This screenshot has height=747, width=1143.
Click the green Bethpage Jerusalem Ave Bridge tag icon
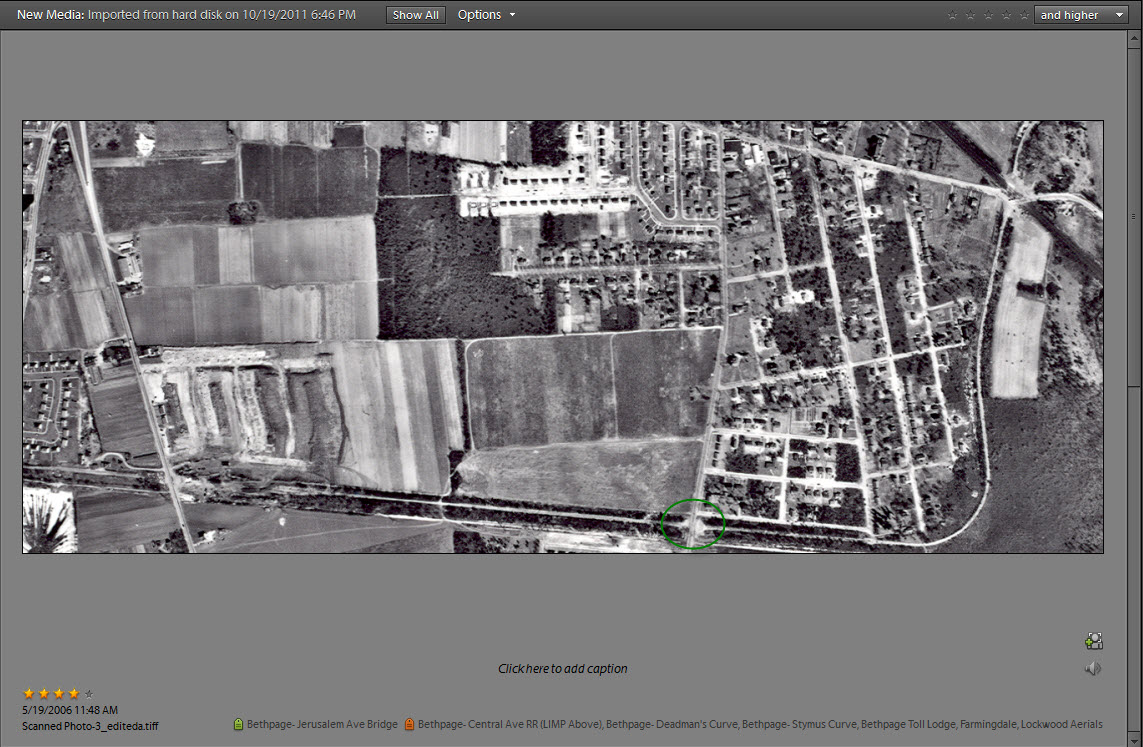(238, 724)
